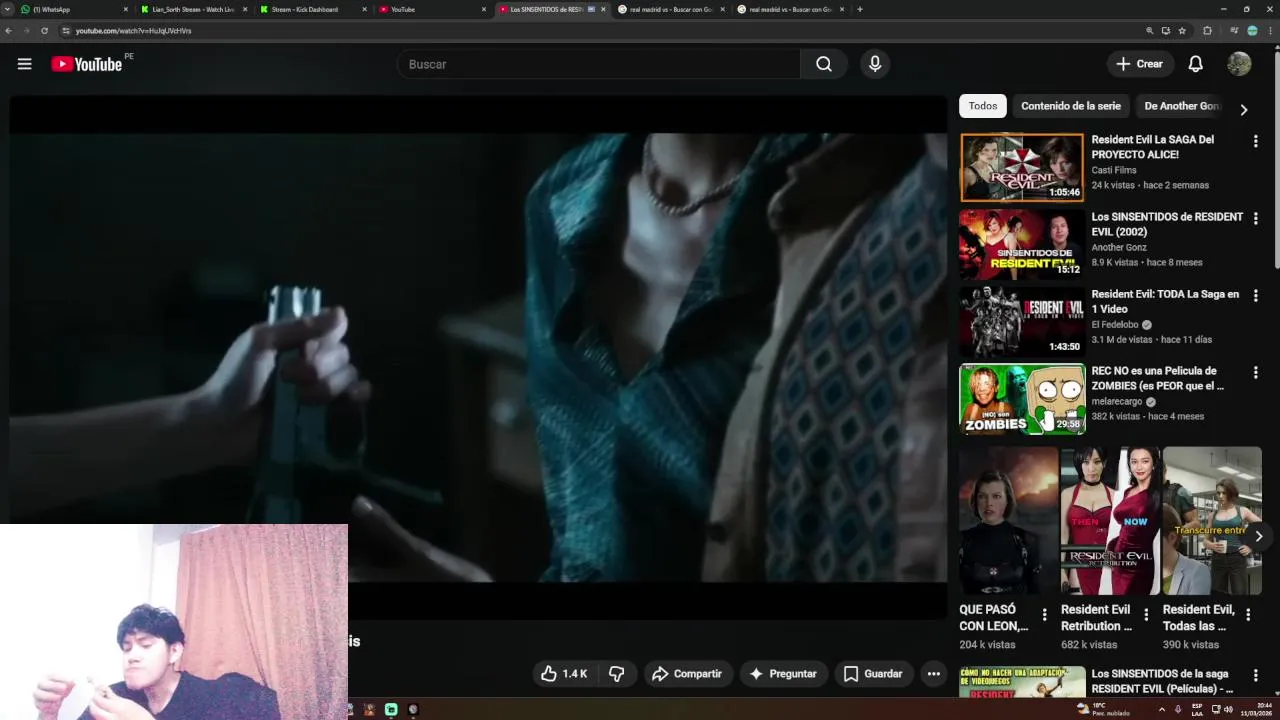This screenshot has width=1280, height=720.
Task: Open the melarecargo channel name
Action: point(1117,401)
